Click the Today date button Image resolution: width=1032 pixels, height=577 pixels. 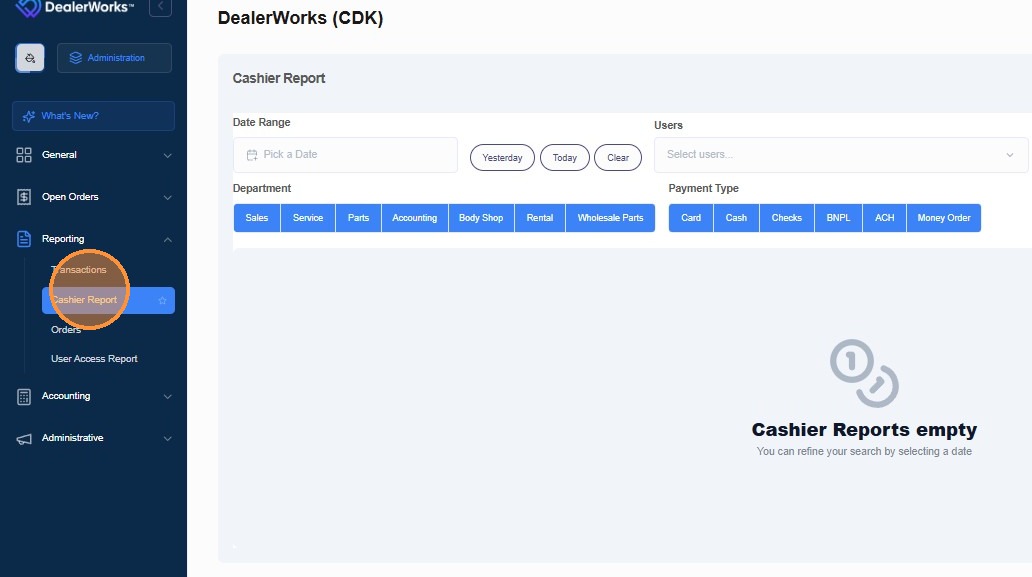565,157
